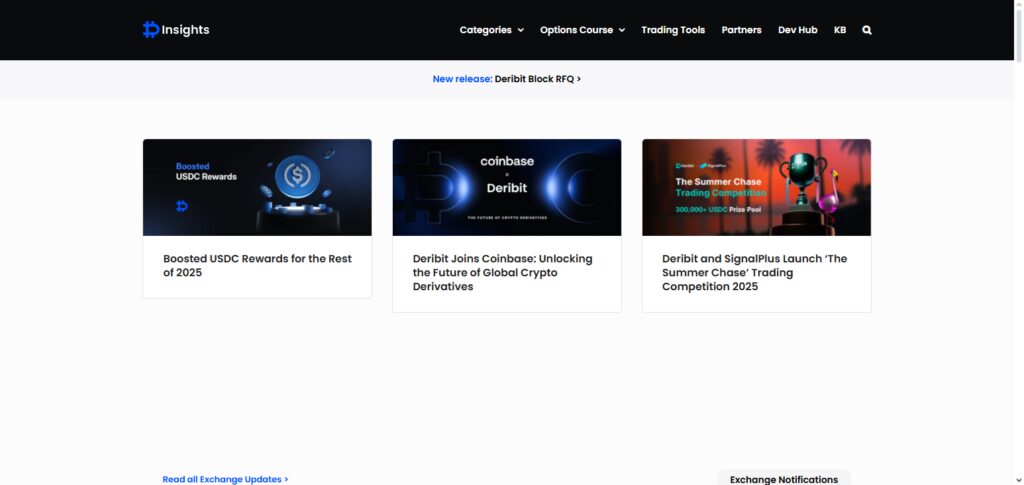Open the Dev Hub menu link
Screen dimensions: 1024x485
click(x=797, y=30)
